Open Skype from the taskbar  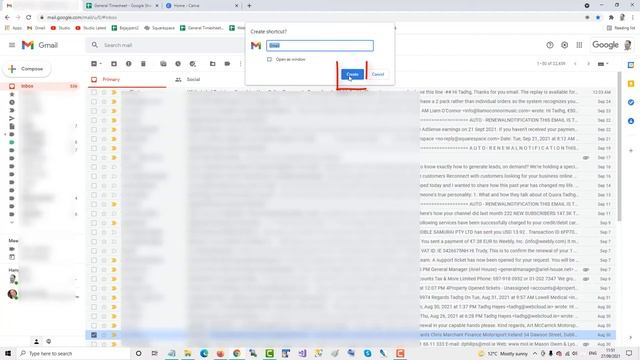[367, 353]
